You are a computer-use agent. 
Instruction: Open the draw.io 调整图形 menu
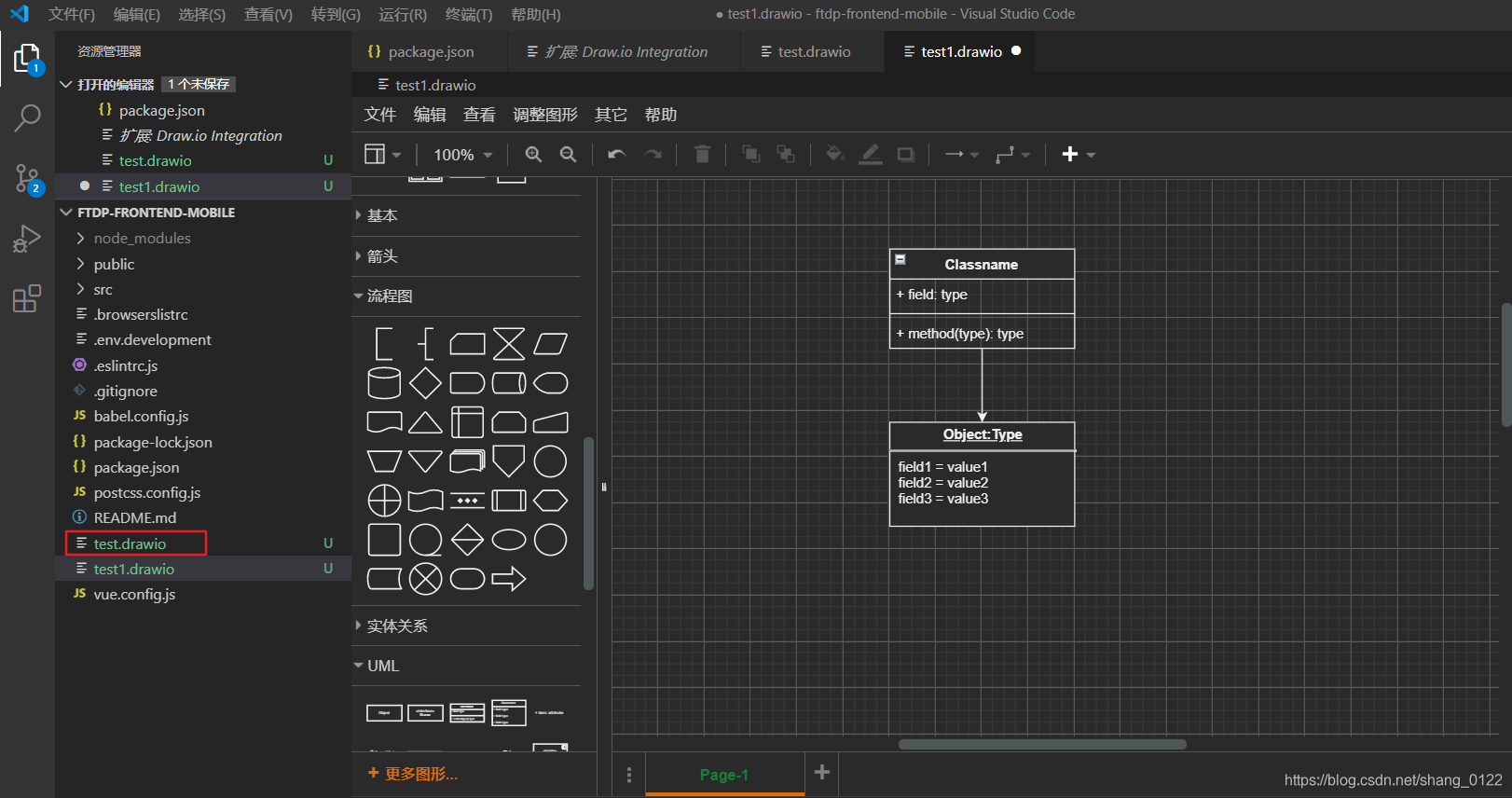pos(545,115)
